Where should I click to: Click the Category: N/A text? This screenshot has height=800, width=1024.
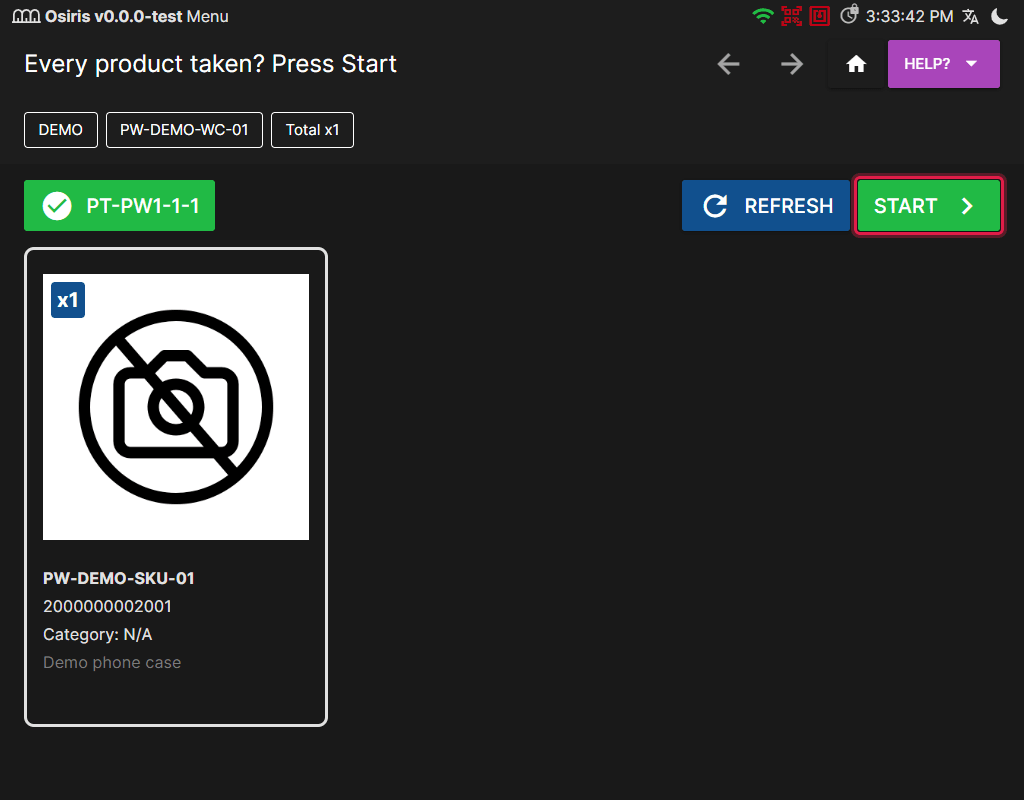97,635
